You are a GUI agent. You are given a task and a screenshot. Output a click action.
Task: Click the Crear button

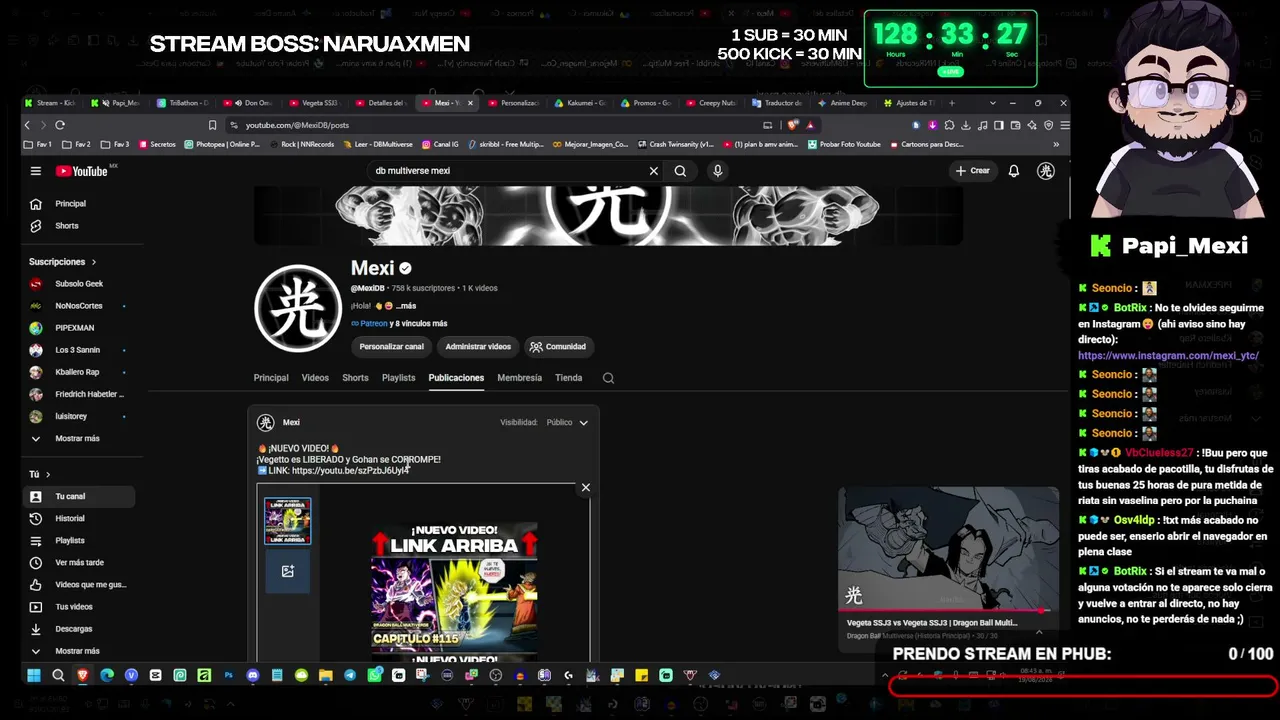(972, 171)
